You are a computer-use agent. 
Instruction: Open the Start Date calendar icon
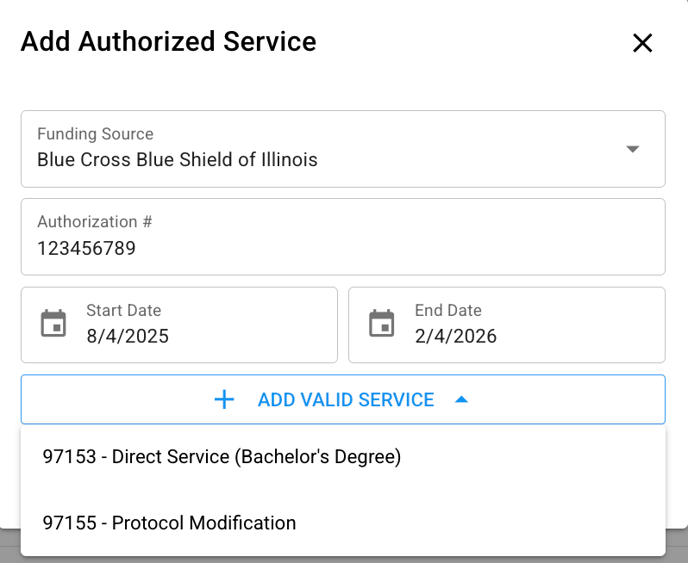pos(54,323)
